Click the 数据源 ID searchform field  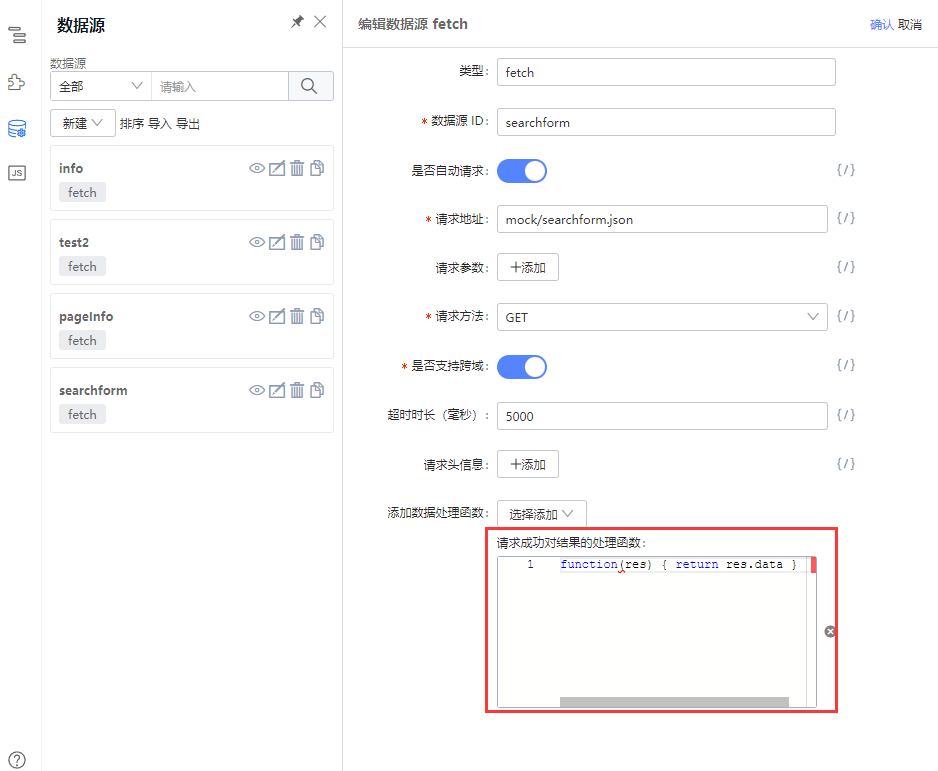[x=666, y=122]
